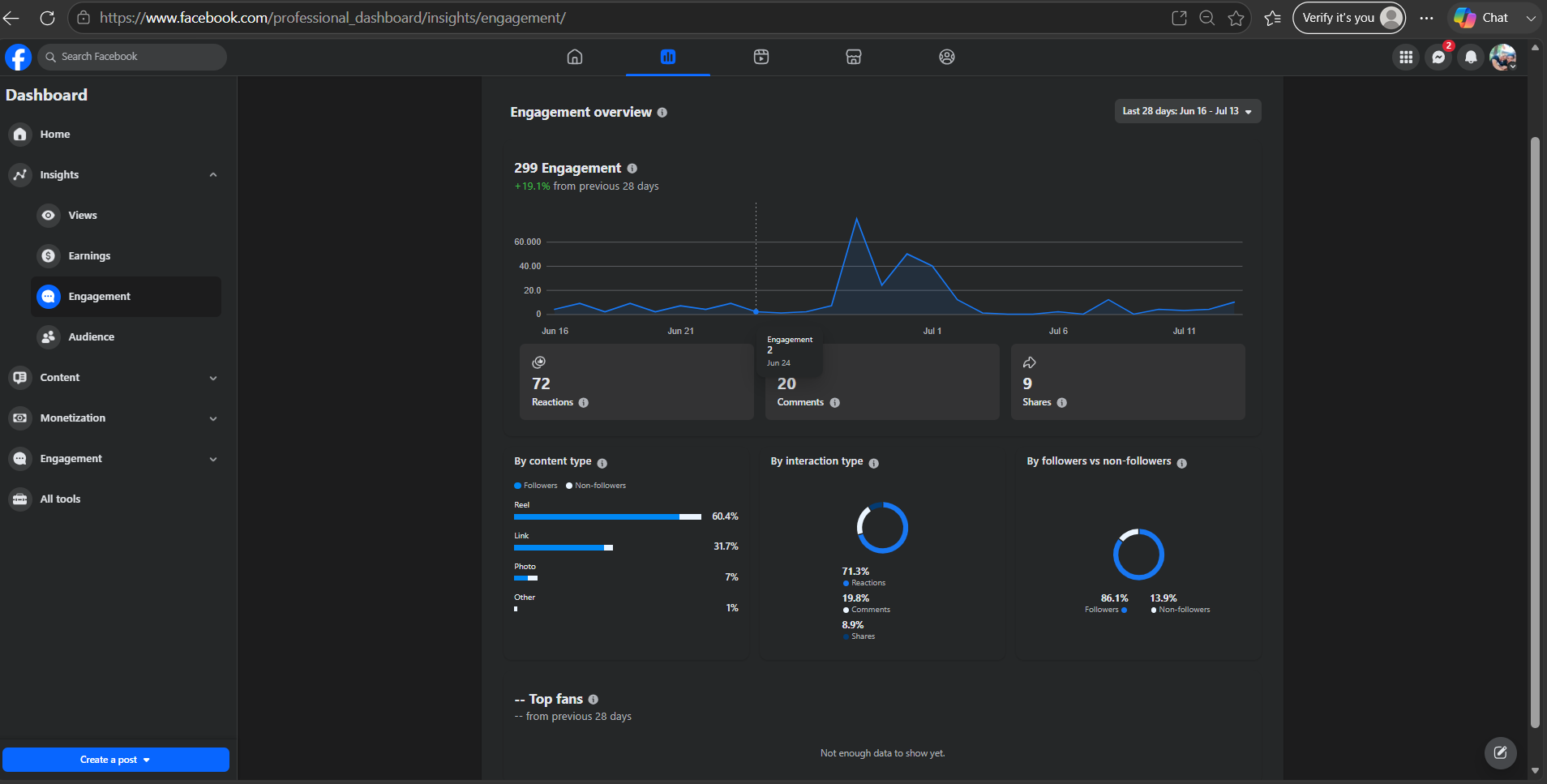Click the page vertical scrollbar
This screenshot has height=784, width=1547.
(x=1534, y=432)
